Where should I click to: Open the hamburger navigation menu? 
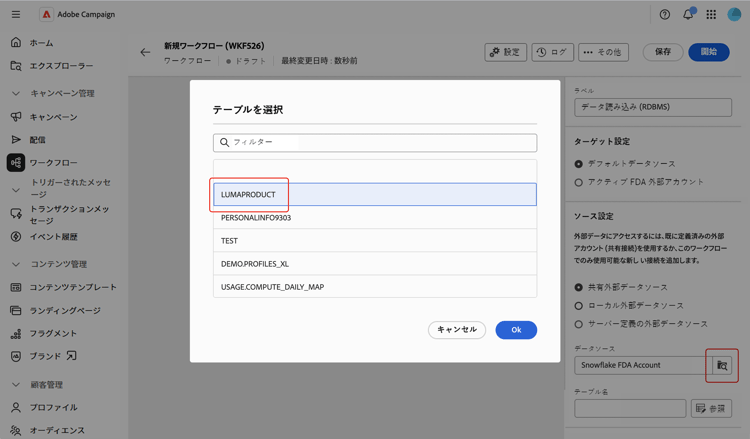(x=16, y=14)
